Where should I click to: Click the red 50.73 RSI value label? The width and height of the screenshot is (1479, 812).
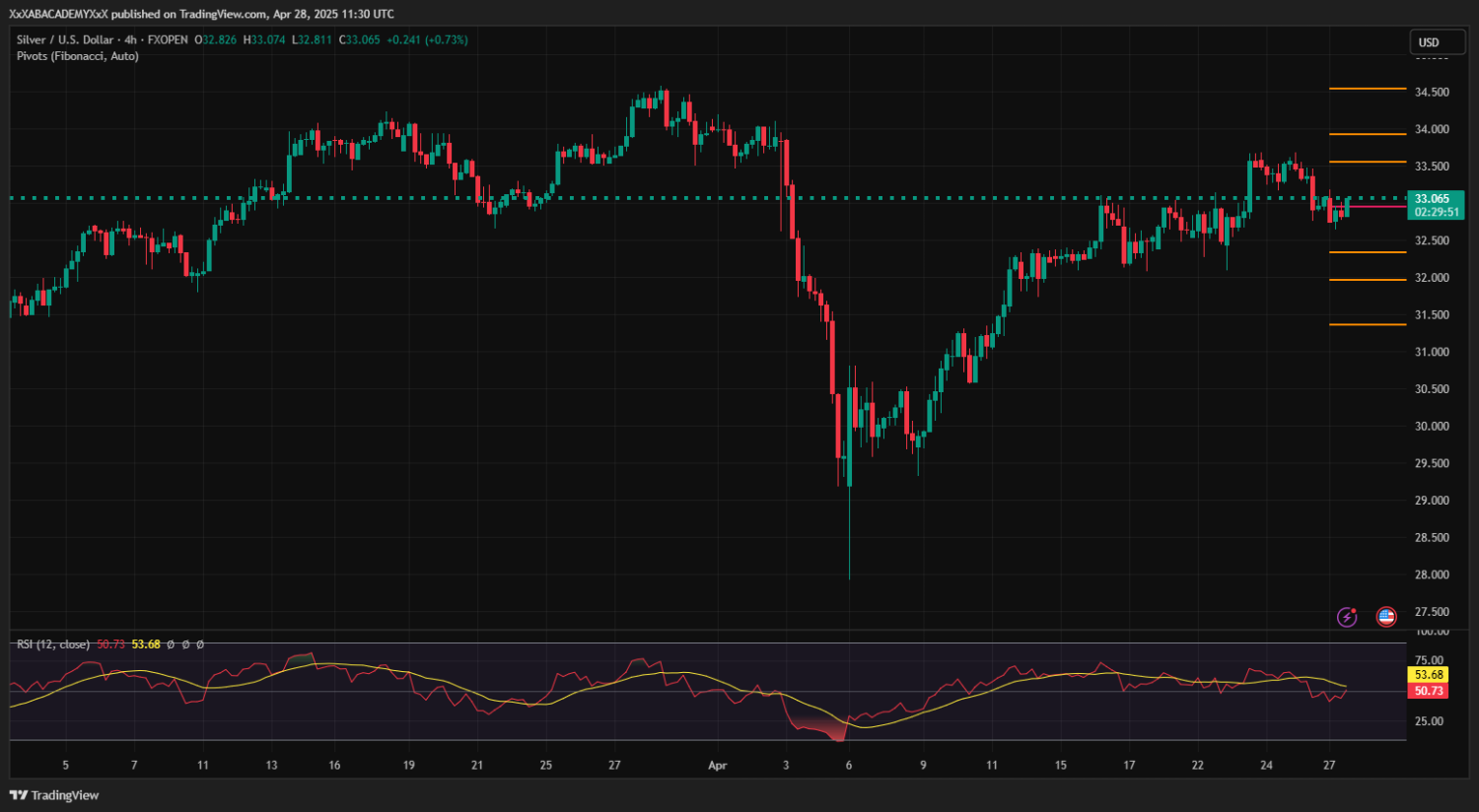coord(1429,691)
